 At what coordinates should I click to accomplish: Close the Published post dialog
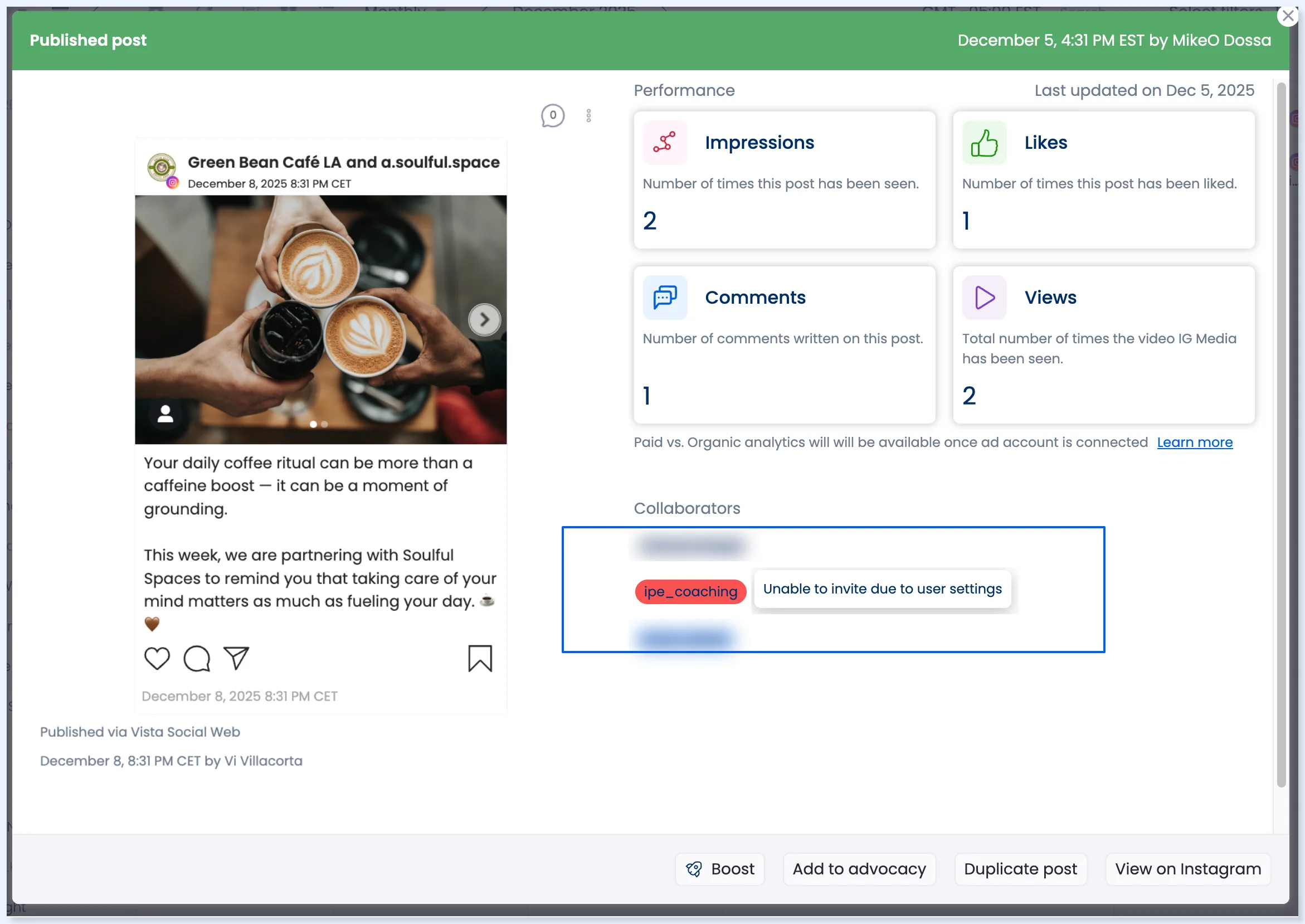click(1288, 16)
